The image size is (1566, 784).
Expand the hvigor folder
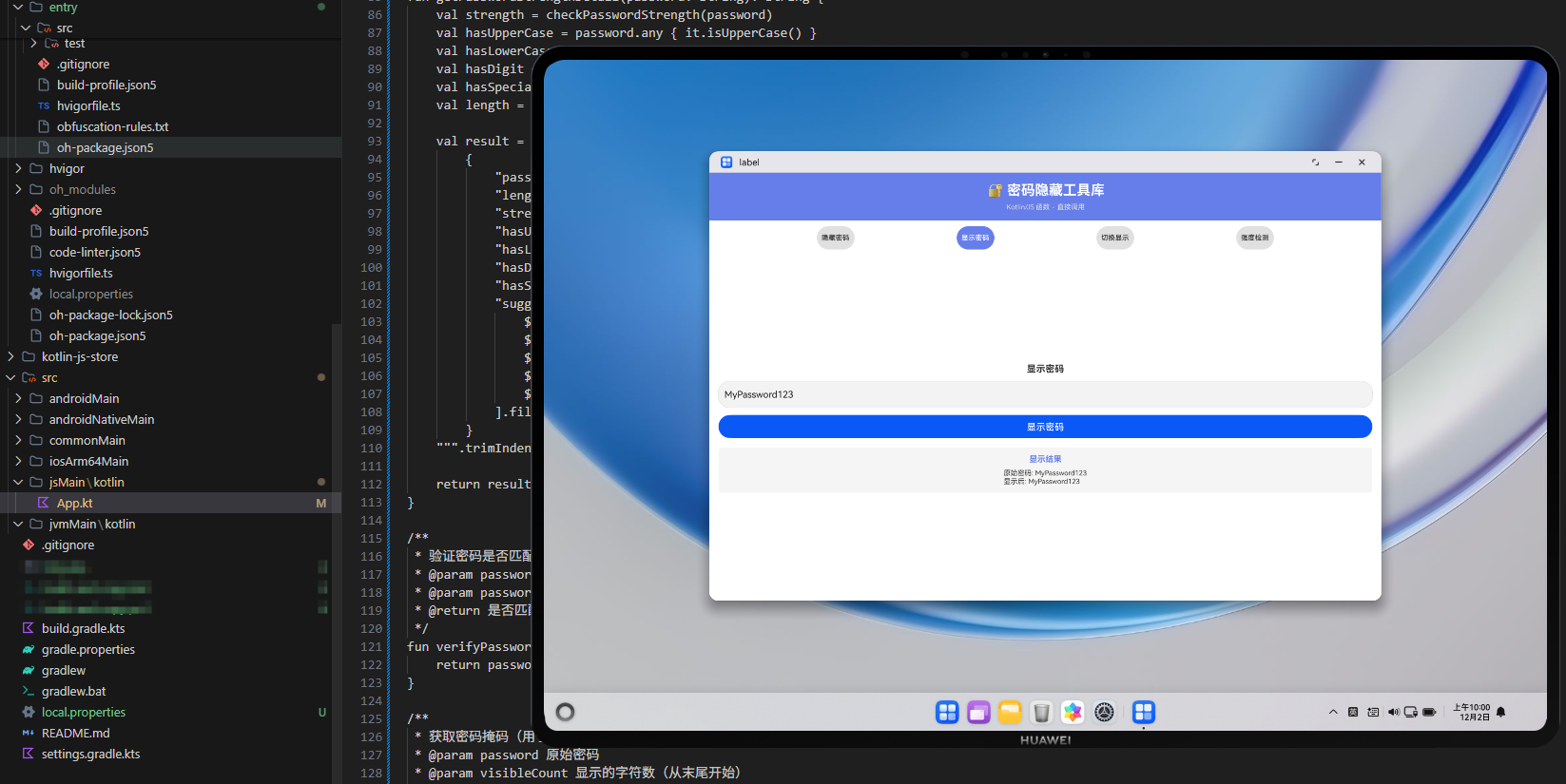pos(18,168)
